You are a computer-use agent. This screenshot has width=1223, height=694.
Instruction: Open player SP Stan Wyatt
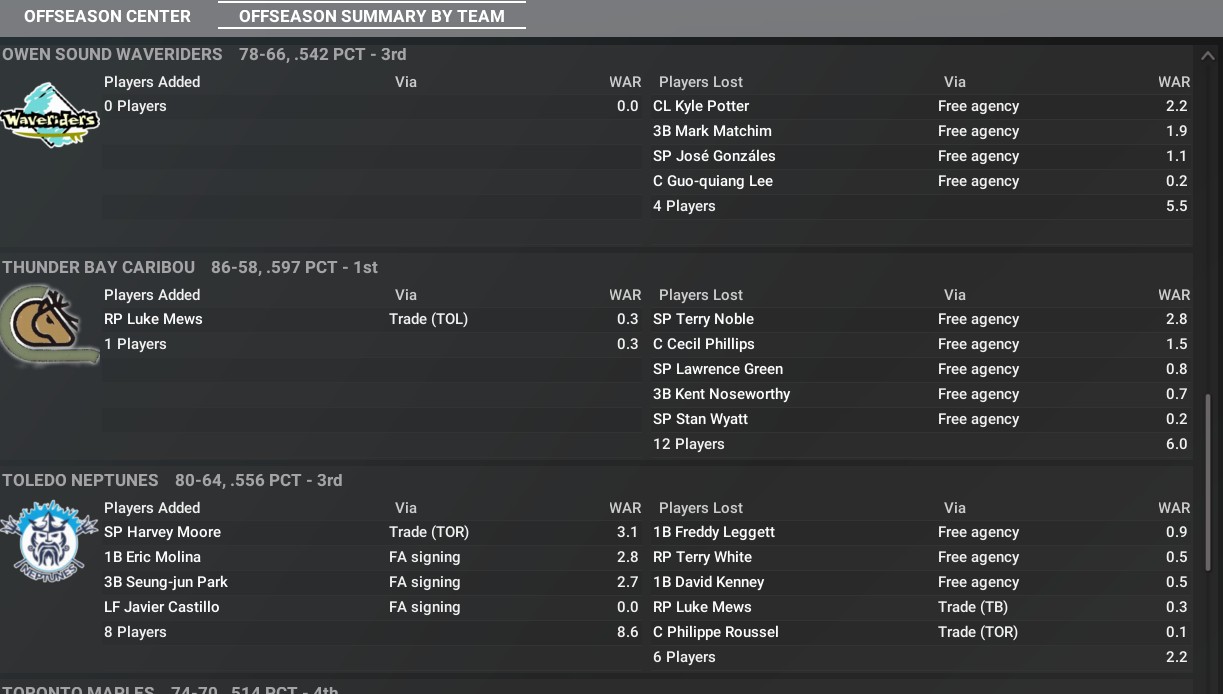pyautogui.click(x=700, y=419)
